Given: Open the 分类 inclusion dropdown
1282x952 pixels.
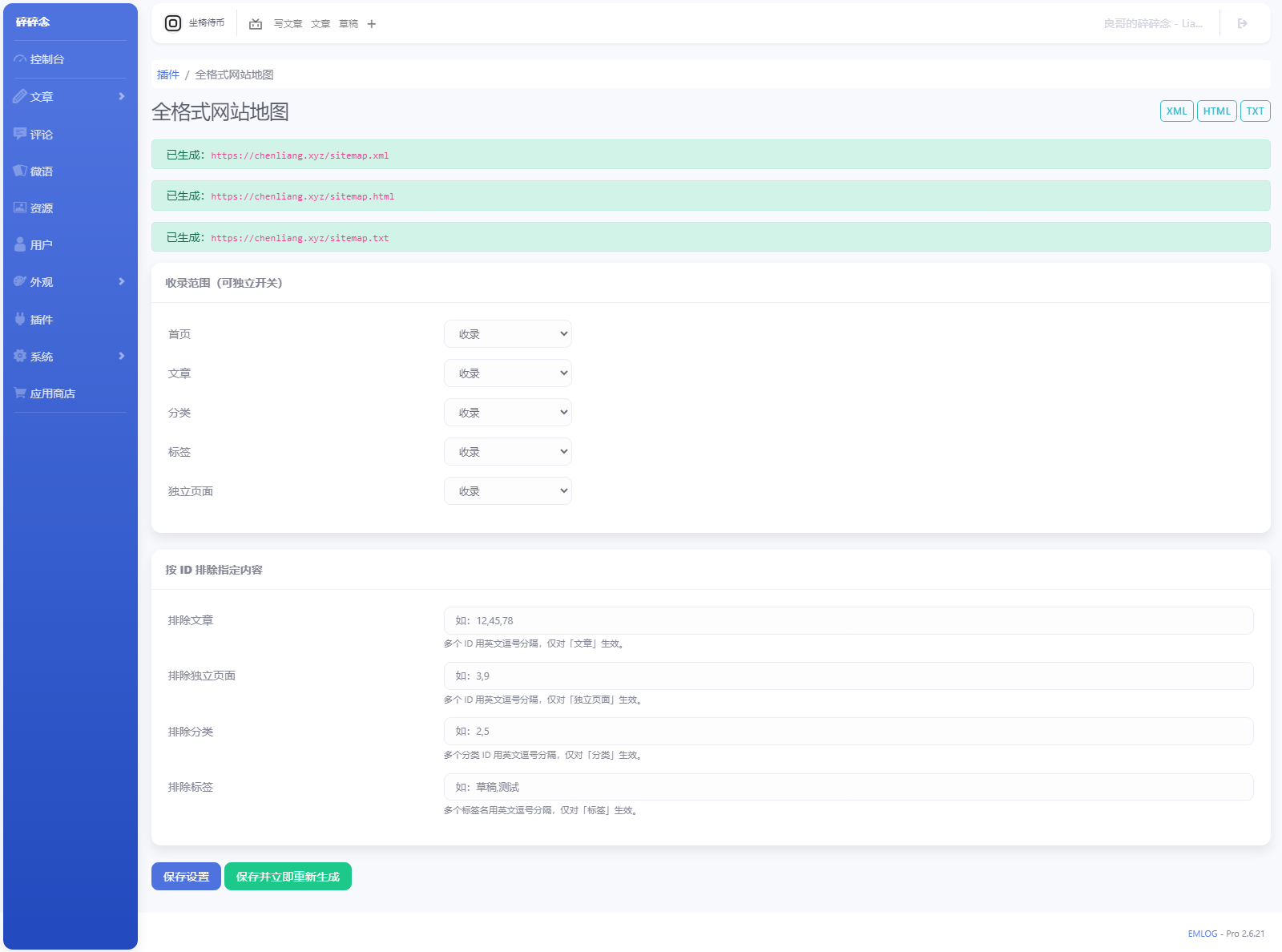Looking at the screenshot, I should click(508, 413).
